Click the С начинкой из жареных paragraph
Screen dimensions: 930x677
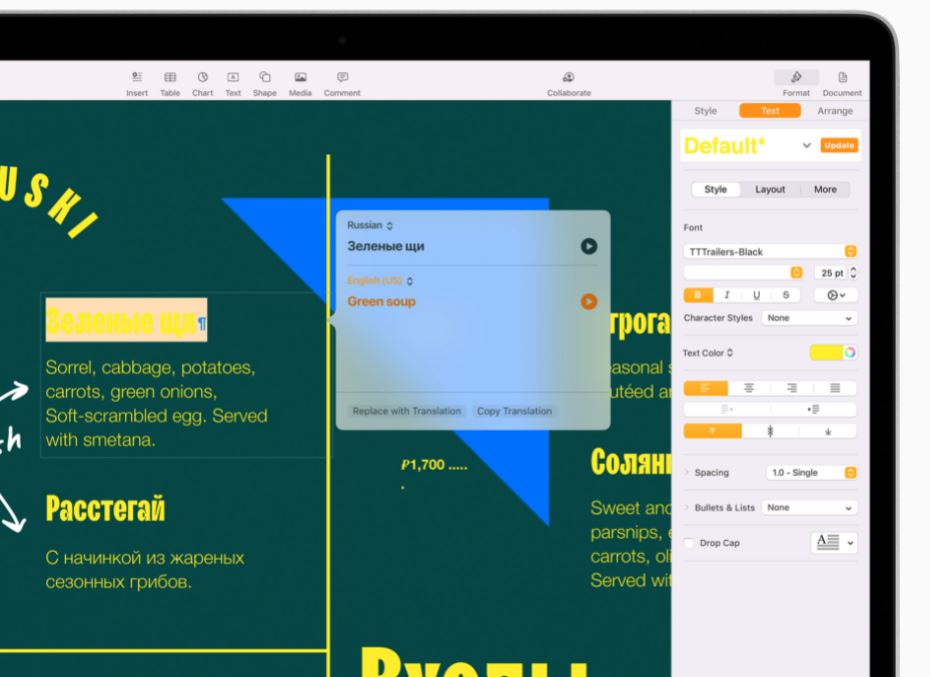pos(145,570)
